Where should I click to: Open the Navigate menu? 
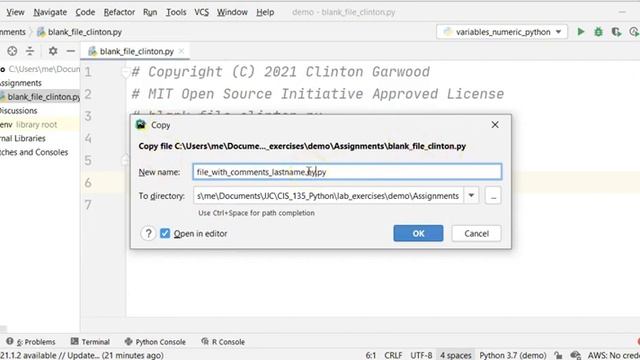pos(50,12)
